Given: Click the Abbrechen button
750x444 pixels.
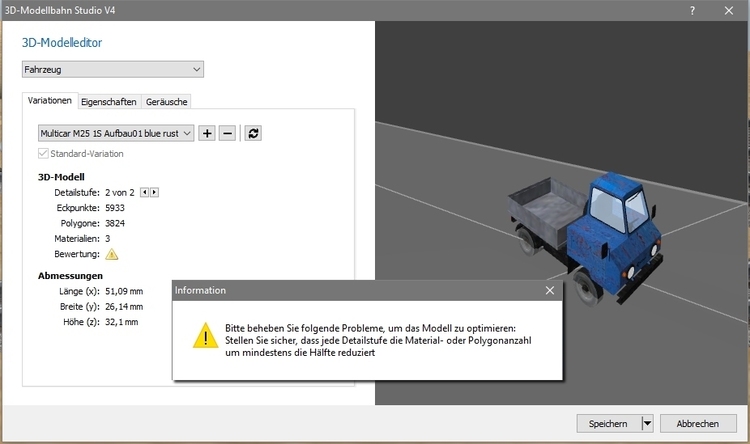Looking at the screenshot, I should tap(698, 423).
